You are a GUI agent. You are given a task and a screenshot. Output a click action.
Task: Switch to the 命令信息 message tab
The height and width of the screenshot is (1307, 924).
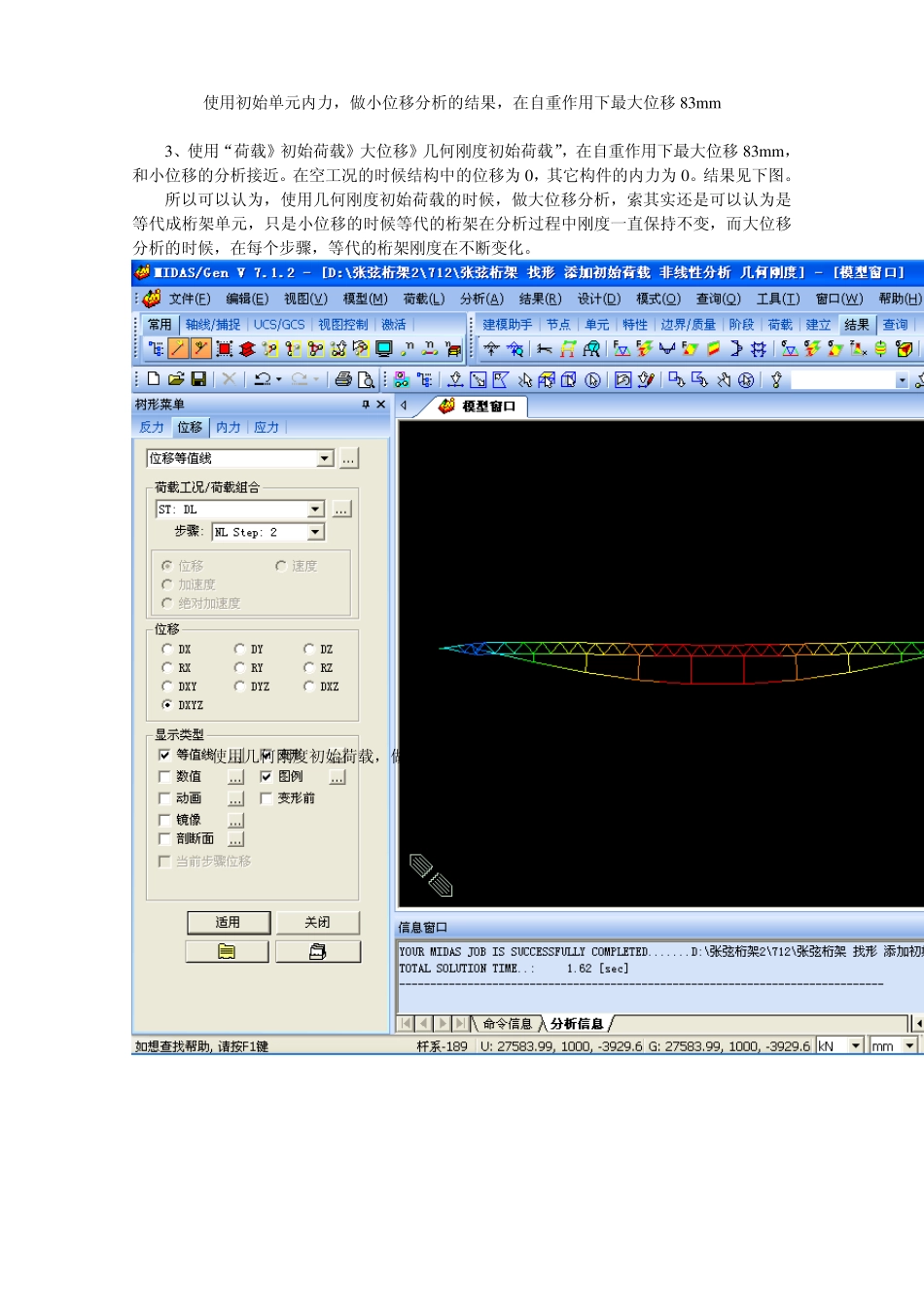pos(507,1023)
